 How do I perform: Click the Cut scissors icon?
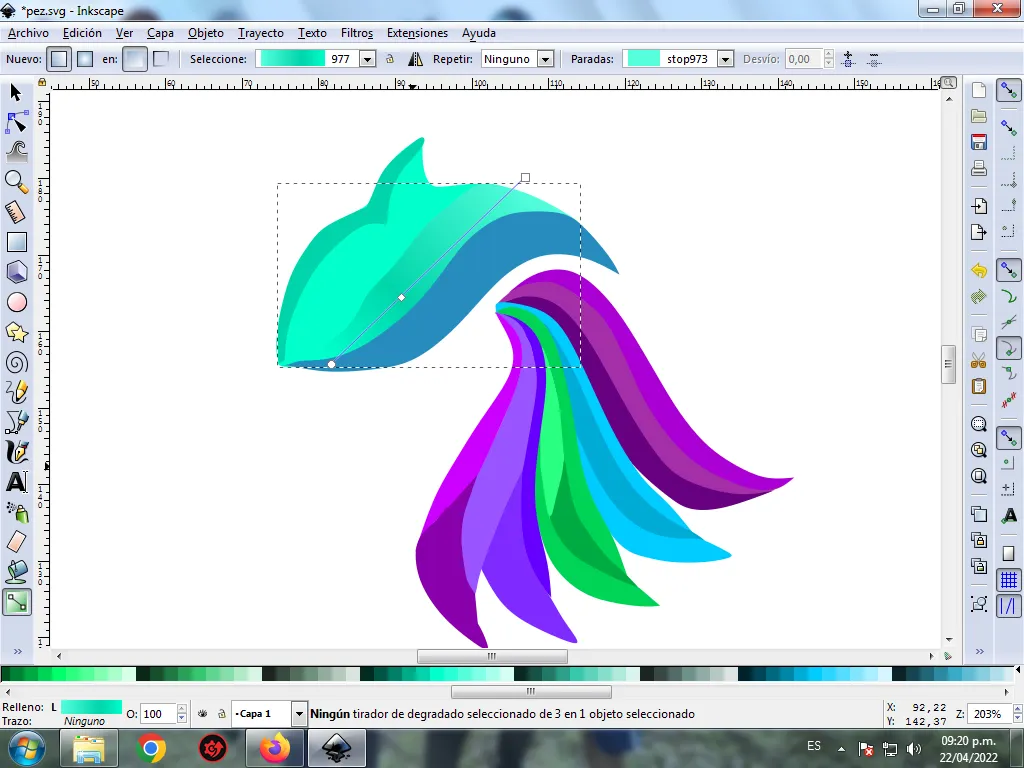(978, 360)
